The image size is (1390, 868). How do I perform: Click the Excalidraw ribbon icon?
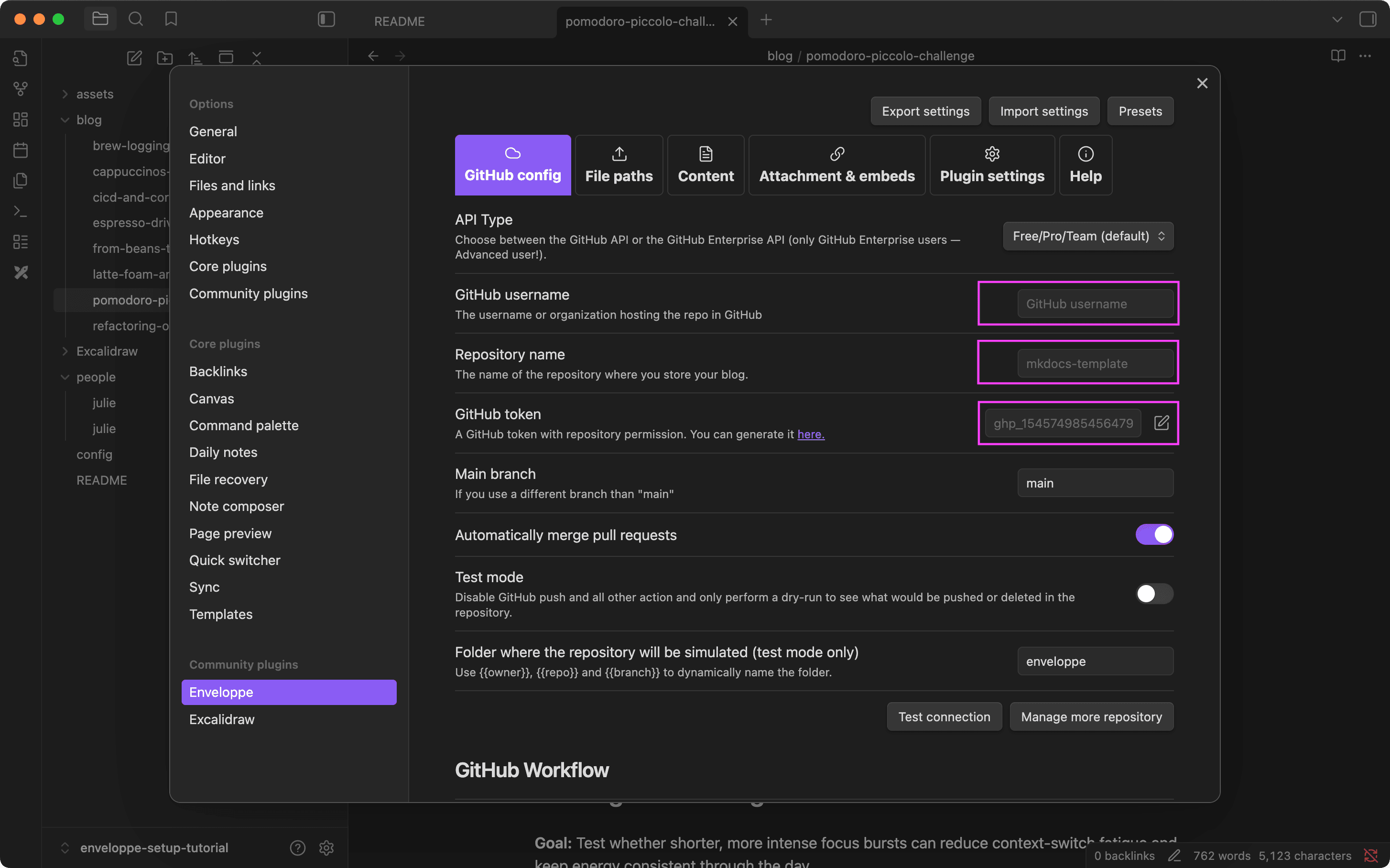click(21, 272)
